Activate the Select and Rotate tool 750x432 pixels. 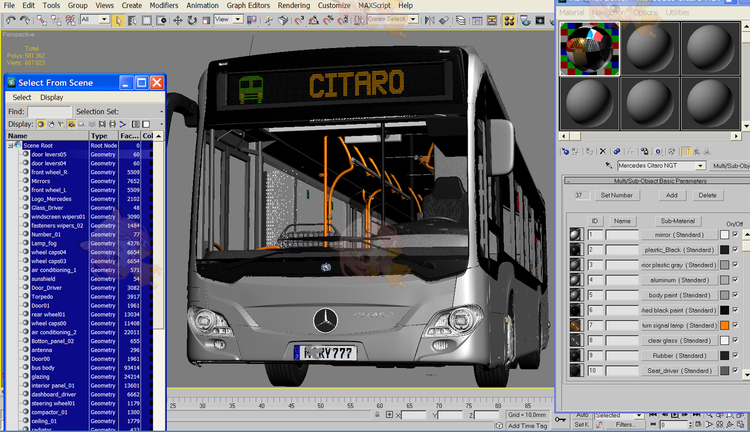pyautogui.click(x=192, y=21)
